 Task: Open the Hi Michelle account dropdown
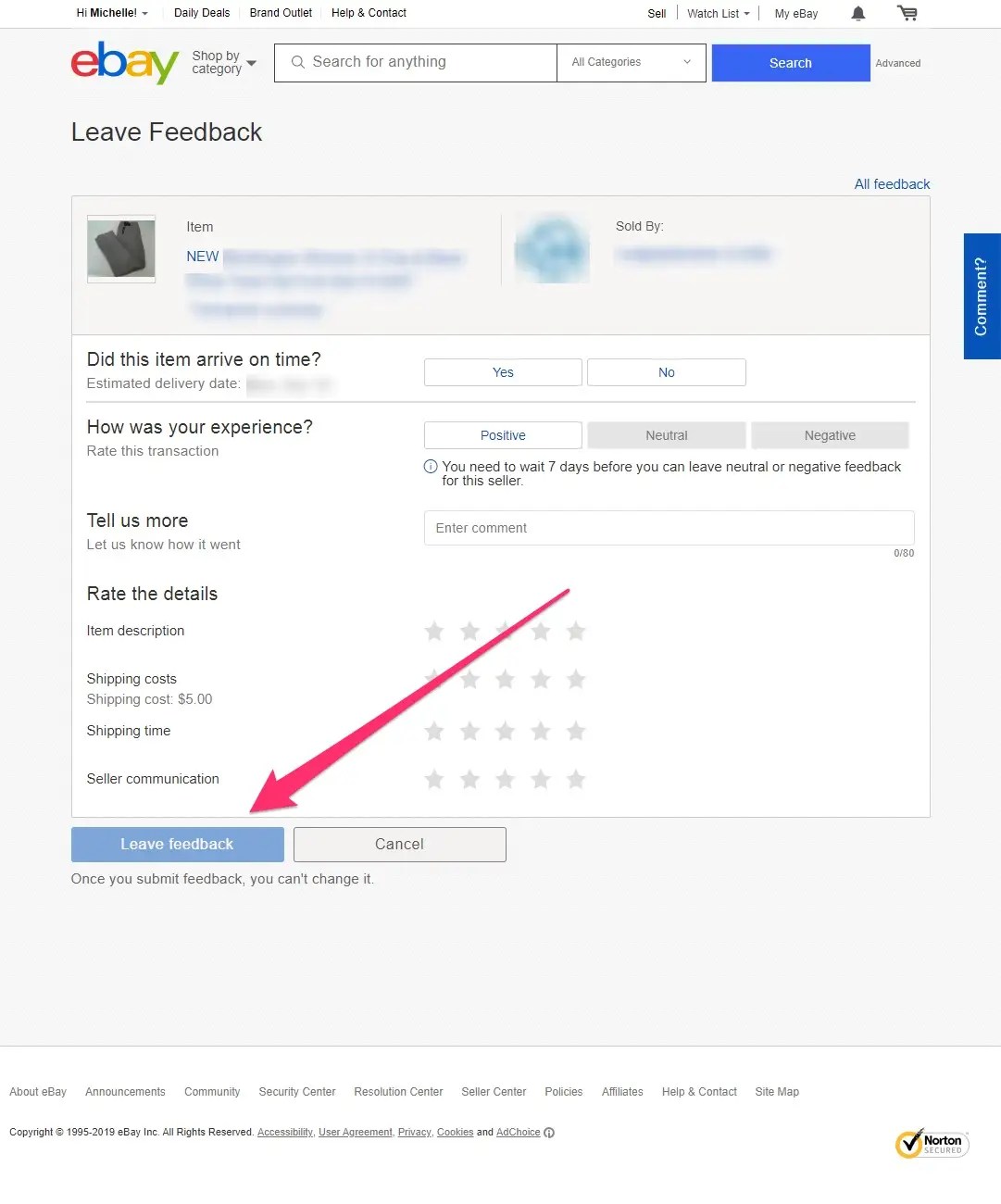click(111, 13)
